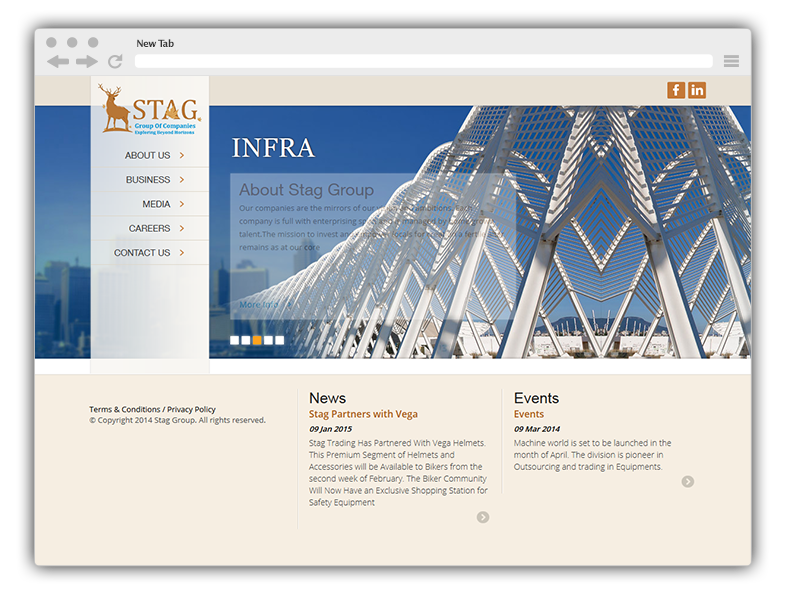Open the Media menu item

point(156,204)
